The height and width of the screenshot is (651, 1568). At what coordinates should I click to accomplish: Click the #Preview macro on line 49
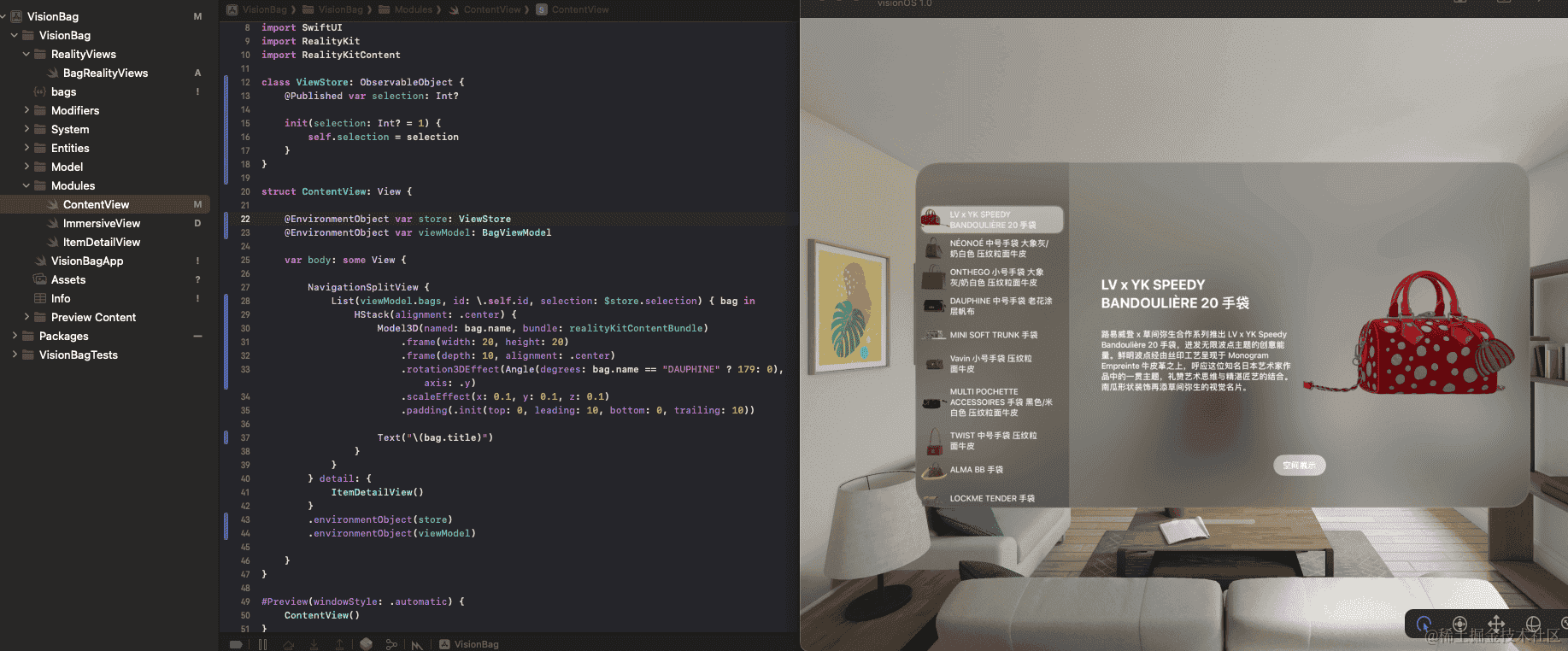point(362,601)
